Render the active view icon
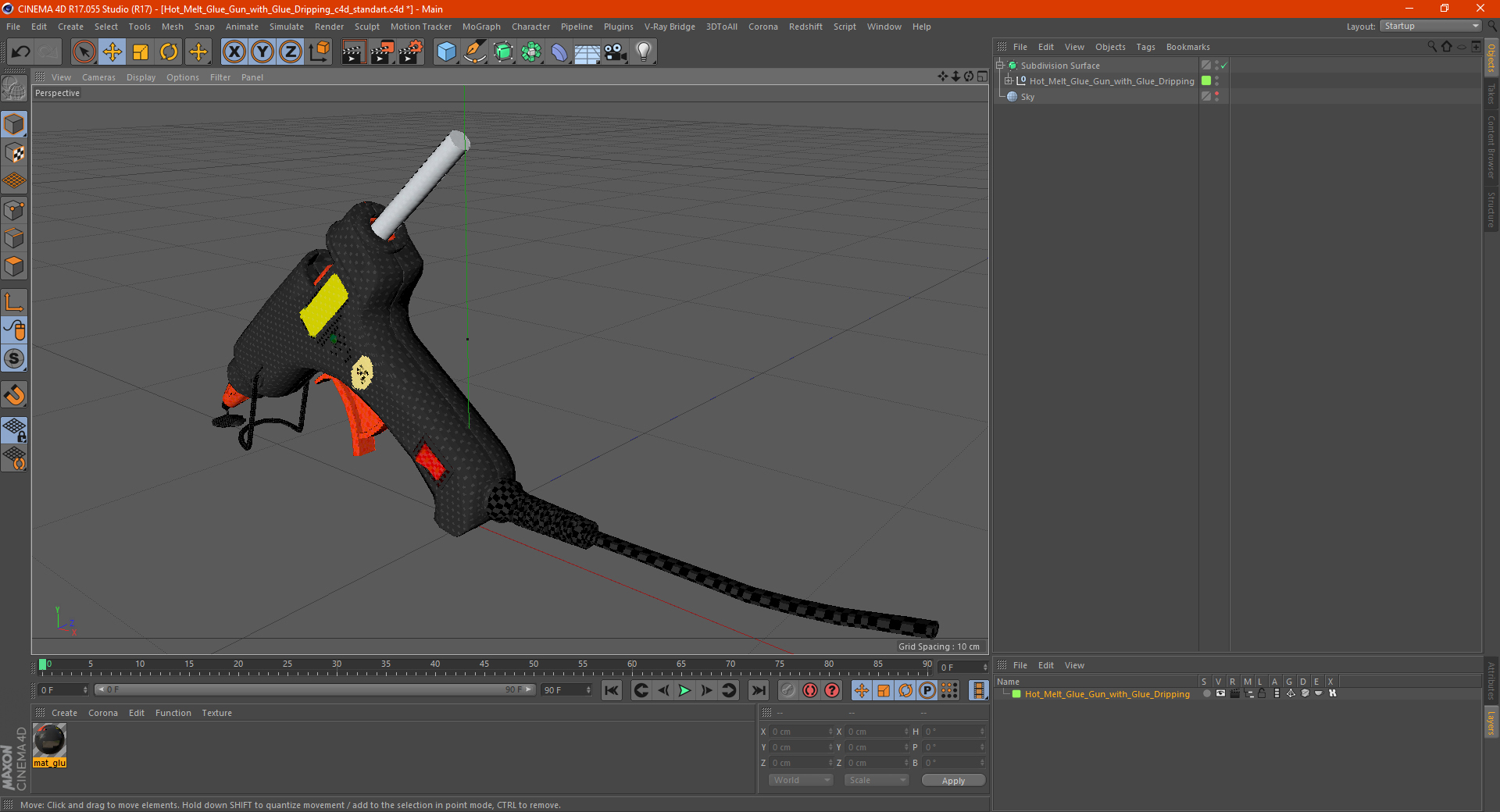The width and height of the screenshot is (1500, 812). [353, 52]
